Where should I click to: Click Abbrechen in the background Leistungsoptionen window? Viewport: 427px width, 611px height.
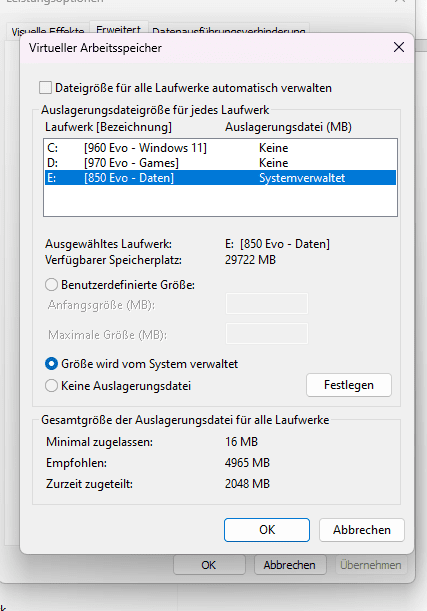click(290, 565)
